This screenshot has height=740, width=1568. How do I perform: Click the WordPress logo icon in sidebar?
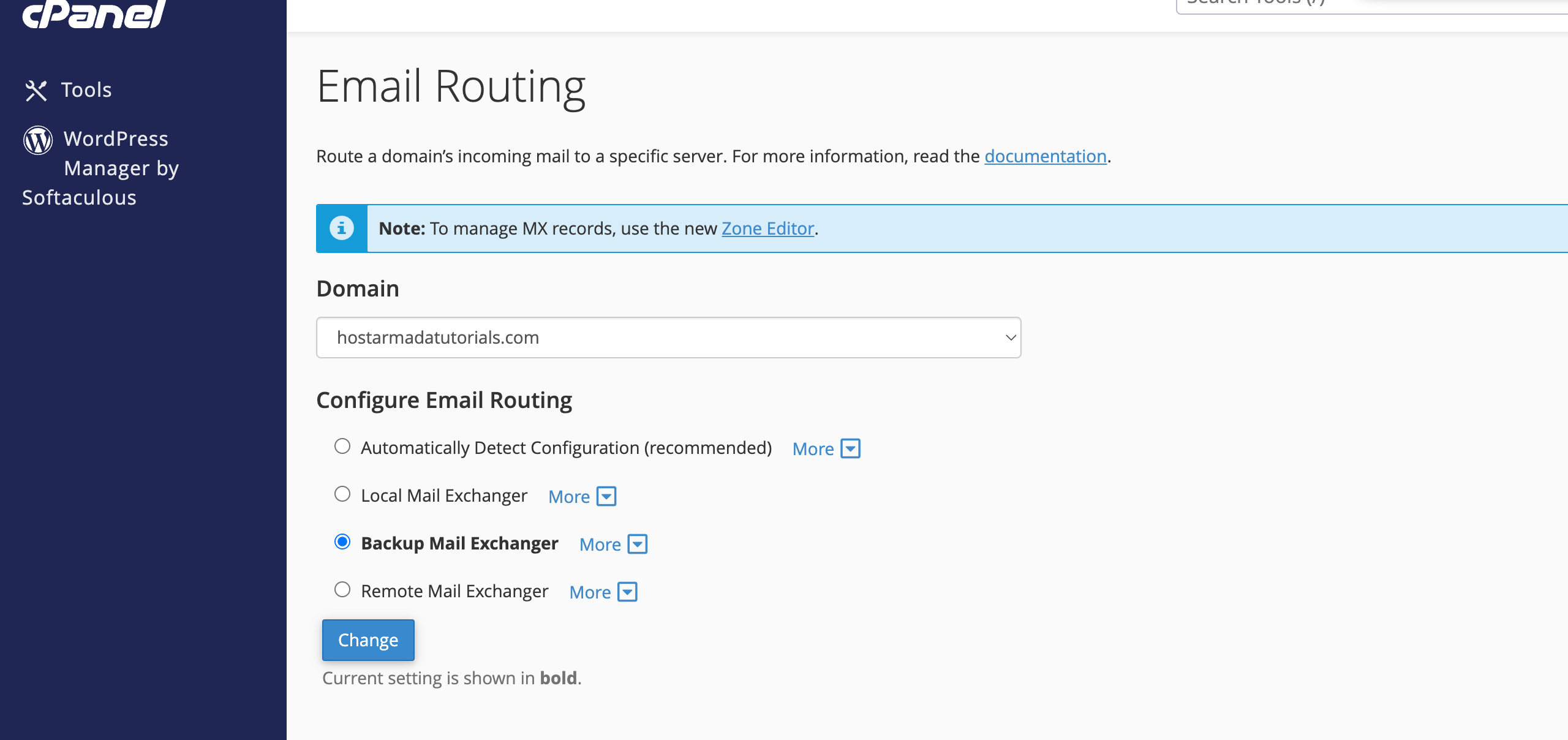(38, 140)
